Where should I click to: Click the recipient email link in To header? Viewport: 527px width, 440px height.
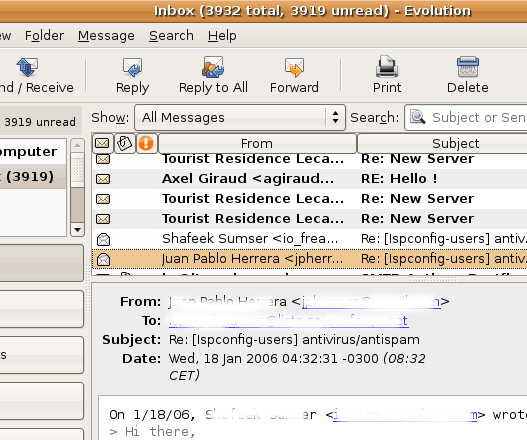(x=288, y=321)
